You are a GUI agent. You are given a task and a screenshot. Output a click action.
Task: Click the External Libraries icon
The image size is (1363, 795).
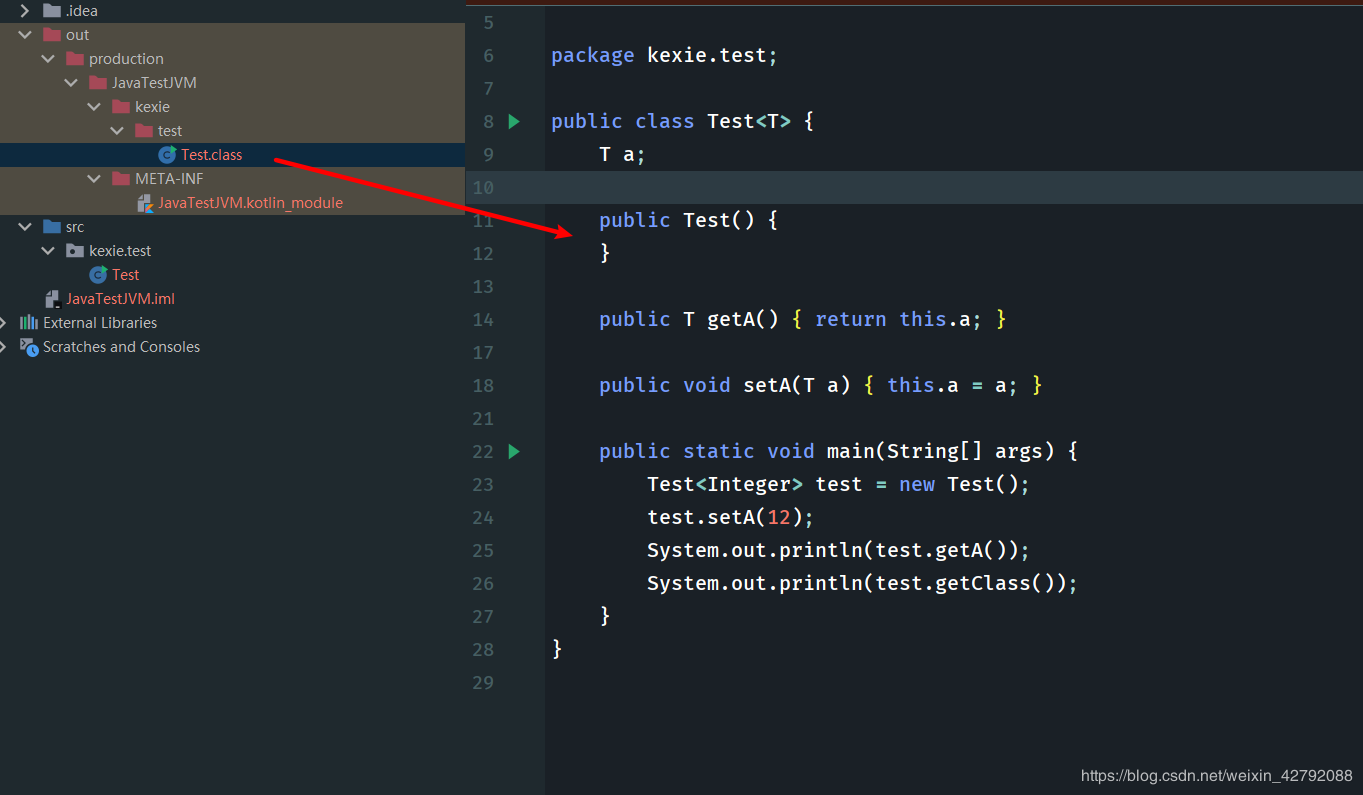point(29,323)
